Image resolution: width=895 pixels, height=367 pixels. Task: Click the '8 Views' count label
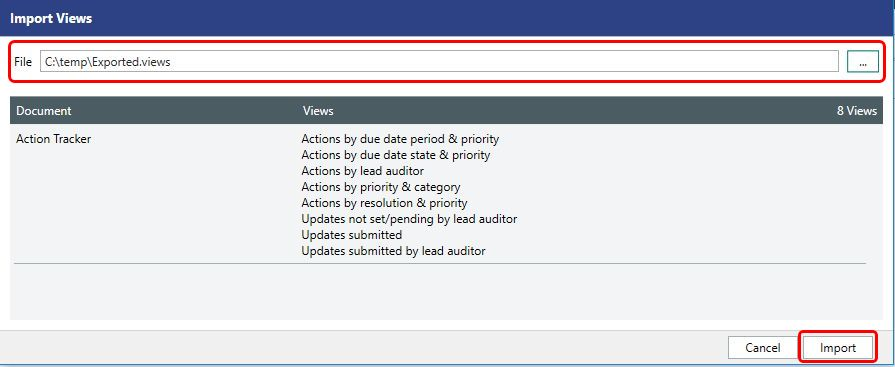pos(857,111)
